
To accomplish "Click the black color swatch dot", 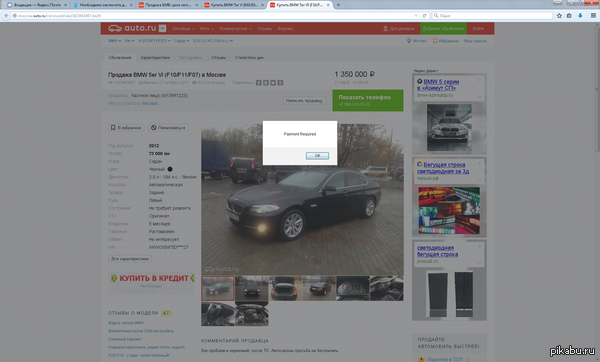I will [x=170, y=169].
